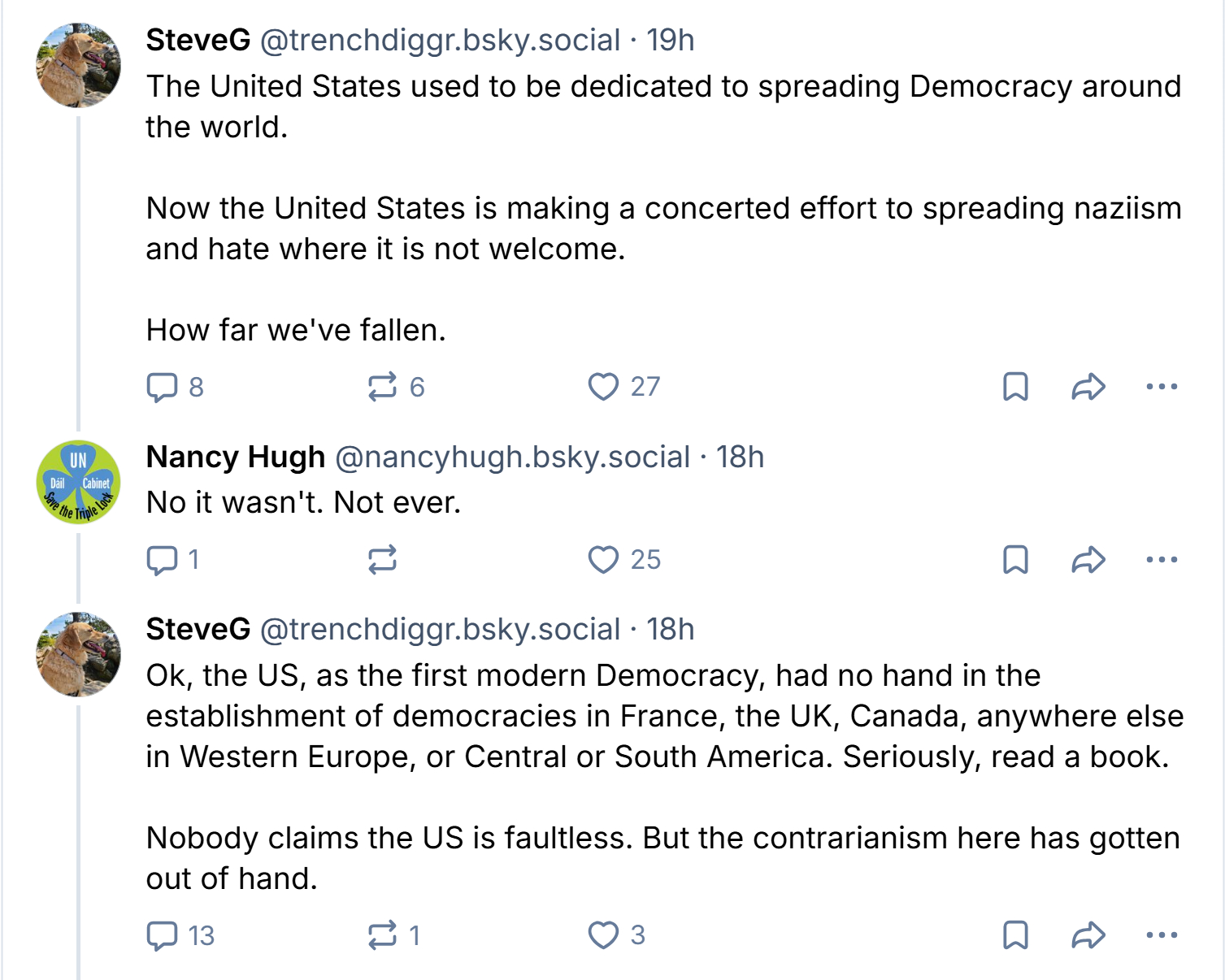Open more options on Nancy Hugh's post
Screen dimensions: 1225x980
pyautogui.click(x=1162, y=560)
